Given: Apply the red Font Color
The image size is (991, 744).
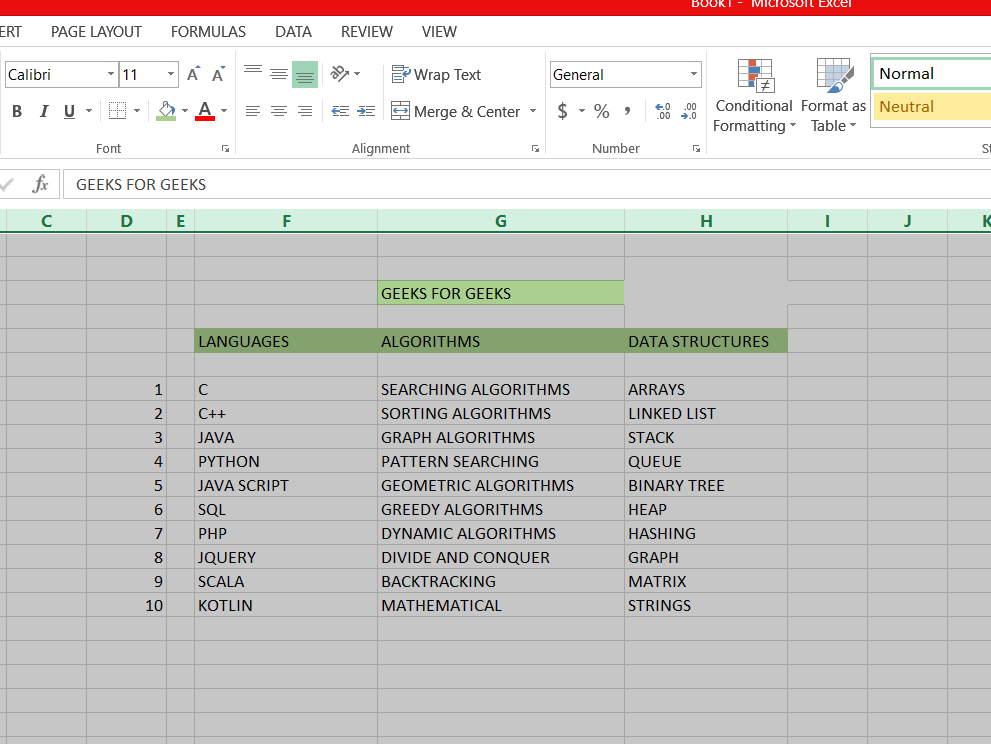Looking at the screenshot, I should click(205, 111).
